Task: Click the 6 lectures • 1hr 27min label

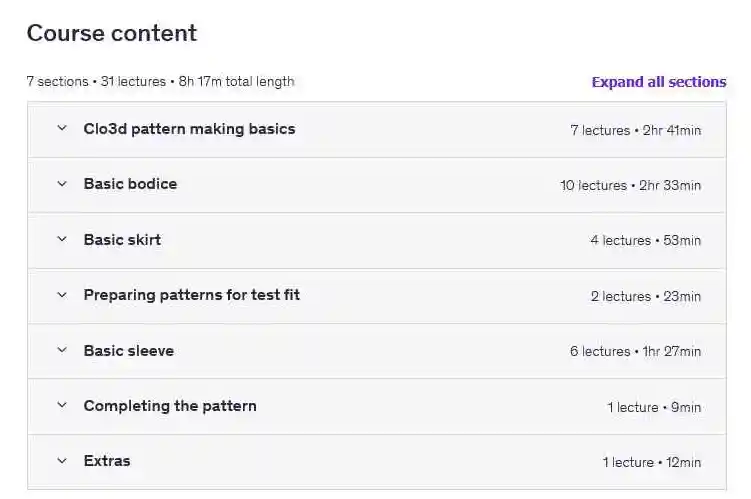Action: [635, 352]
